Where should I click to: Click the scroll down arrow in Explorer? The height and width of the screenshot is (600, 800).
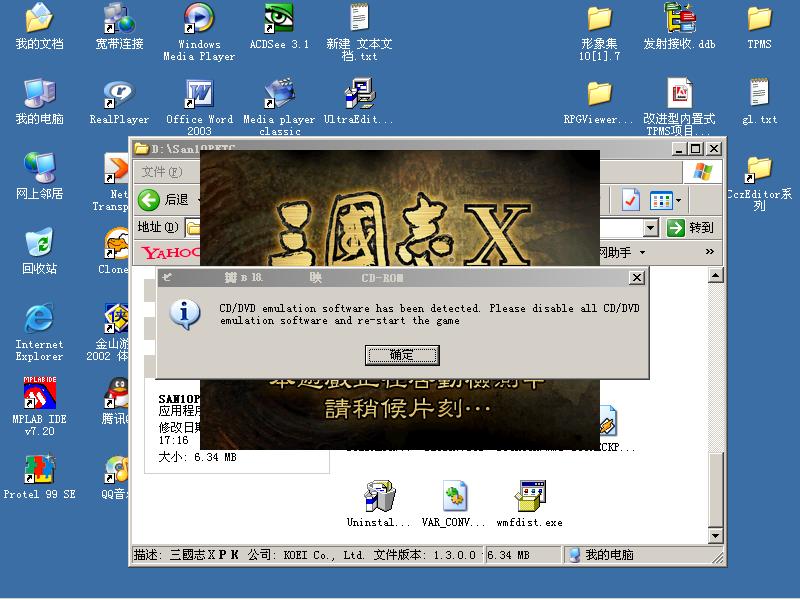(714, 536)
